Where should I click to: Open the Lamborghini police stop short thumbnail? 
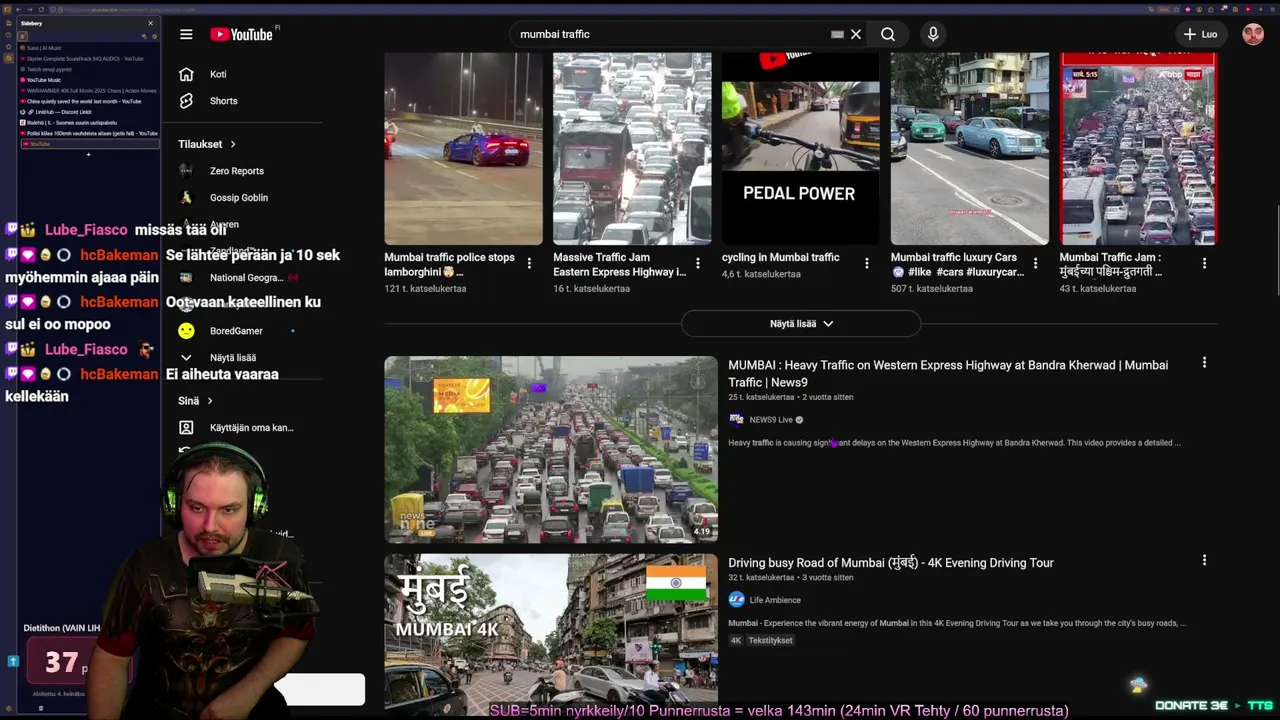pos(464,149)
